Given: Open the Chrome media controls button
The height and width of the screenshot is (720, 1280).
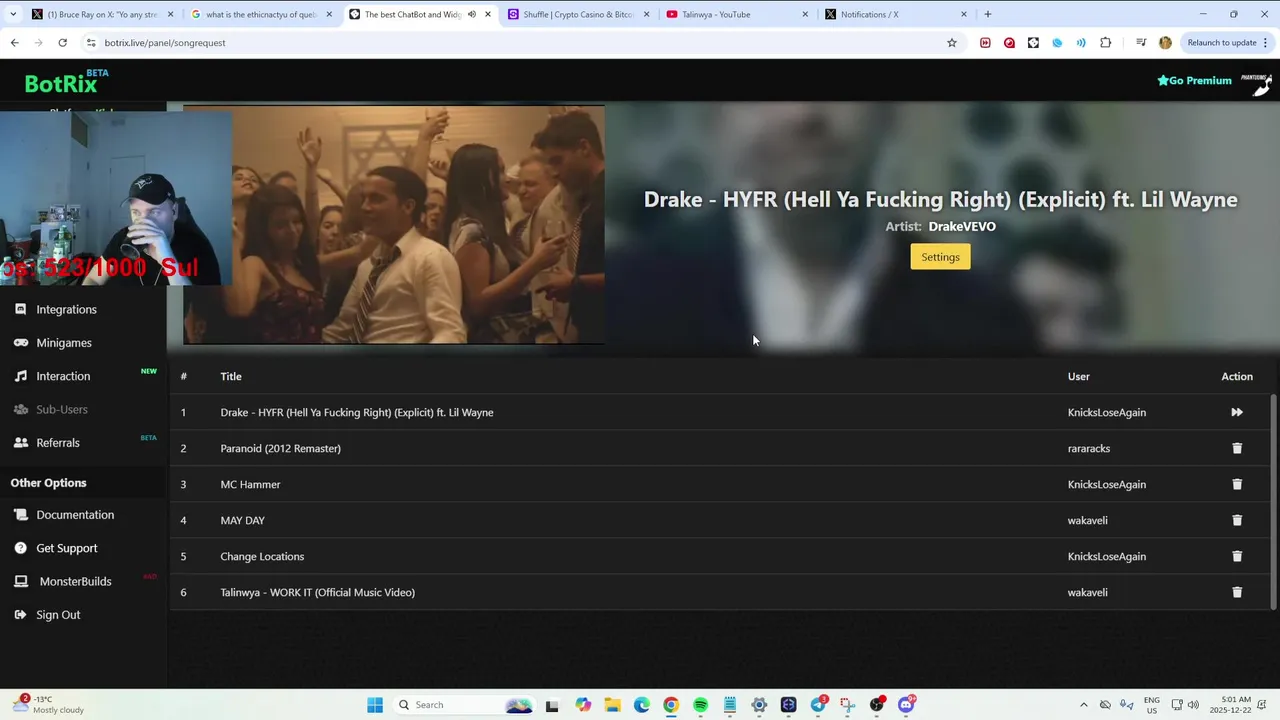Looking at the screenshot, I should pyautogui.click(x=1141, y=43).
